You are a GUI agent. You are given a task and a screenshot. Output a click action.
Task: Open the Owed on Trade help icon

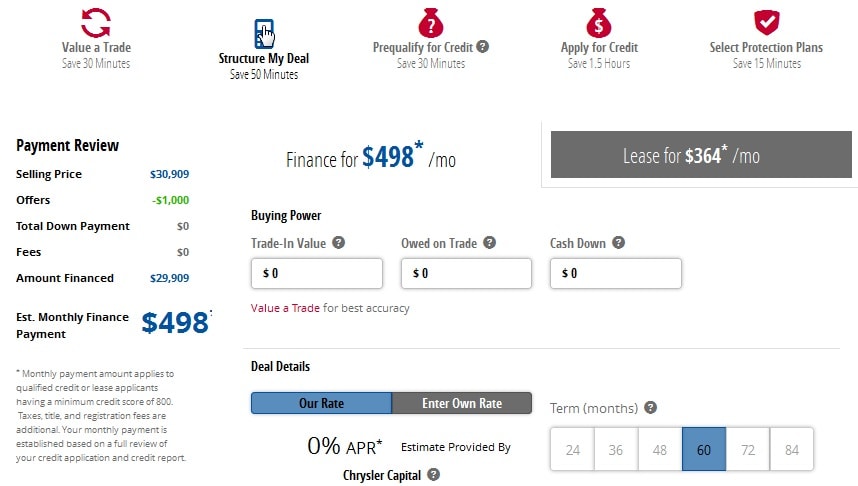tap(490, 242)
